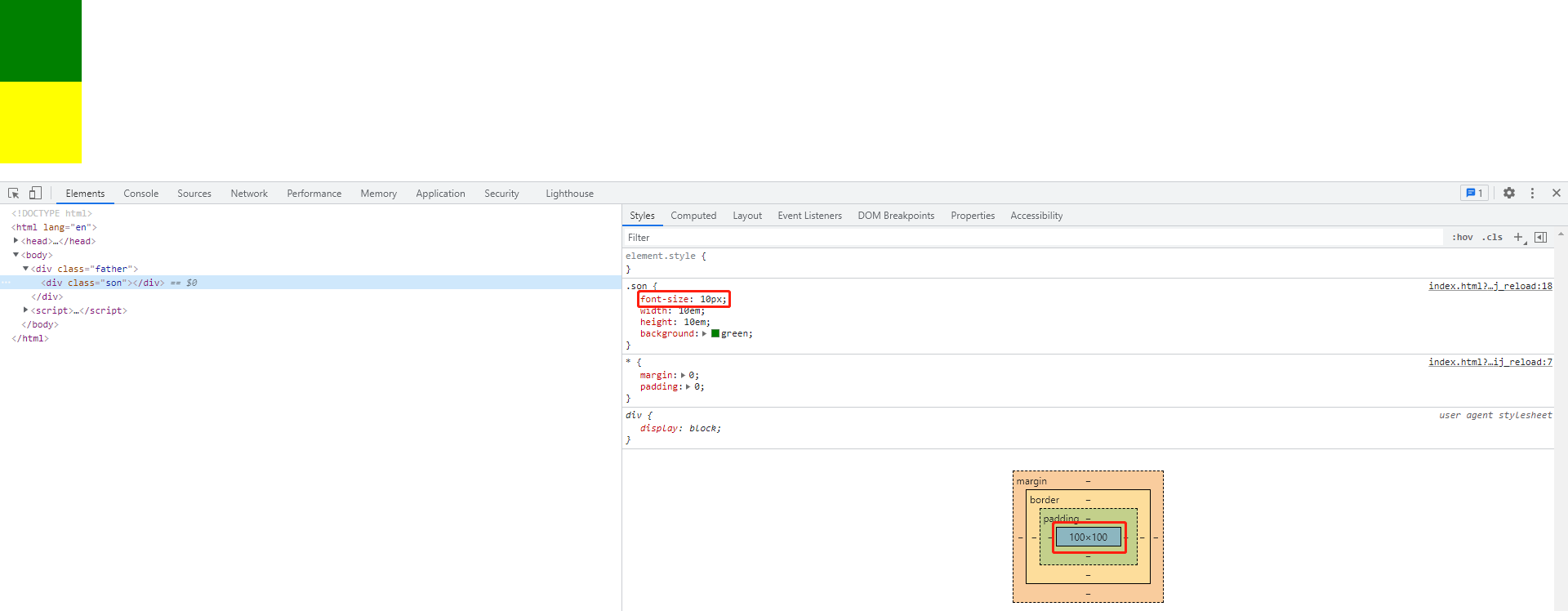Screen dimensions: 1568x611
Task: Switch to the Layout sub-tab
Action: (747, 216)
